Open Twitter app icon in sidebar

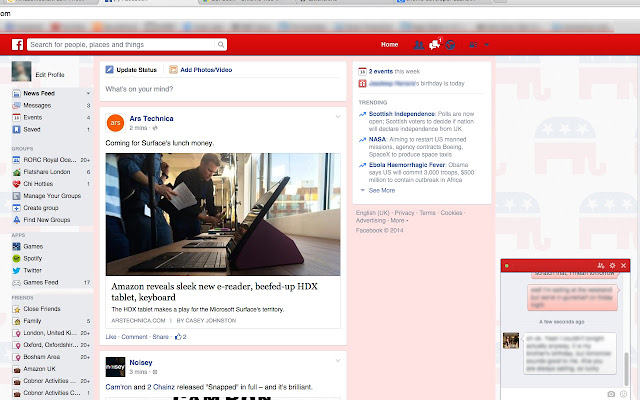(x=16, y=270)
